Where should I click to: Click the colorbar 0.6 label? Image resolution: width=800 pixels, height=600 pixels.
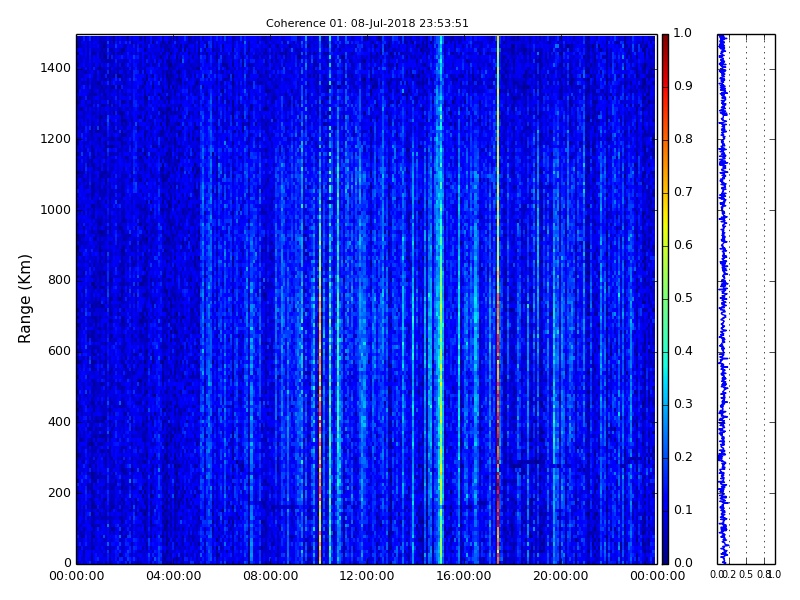click(683, 245)
